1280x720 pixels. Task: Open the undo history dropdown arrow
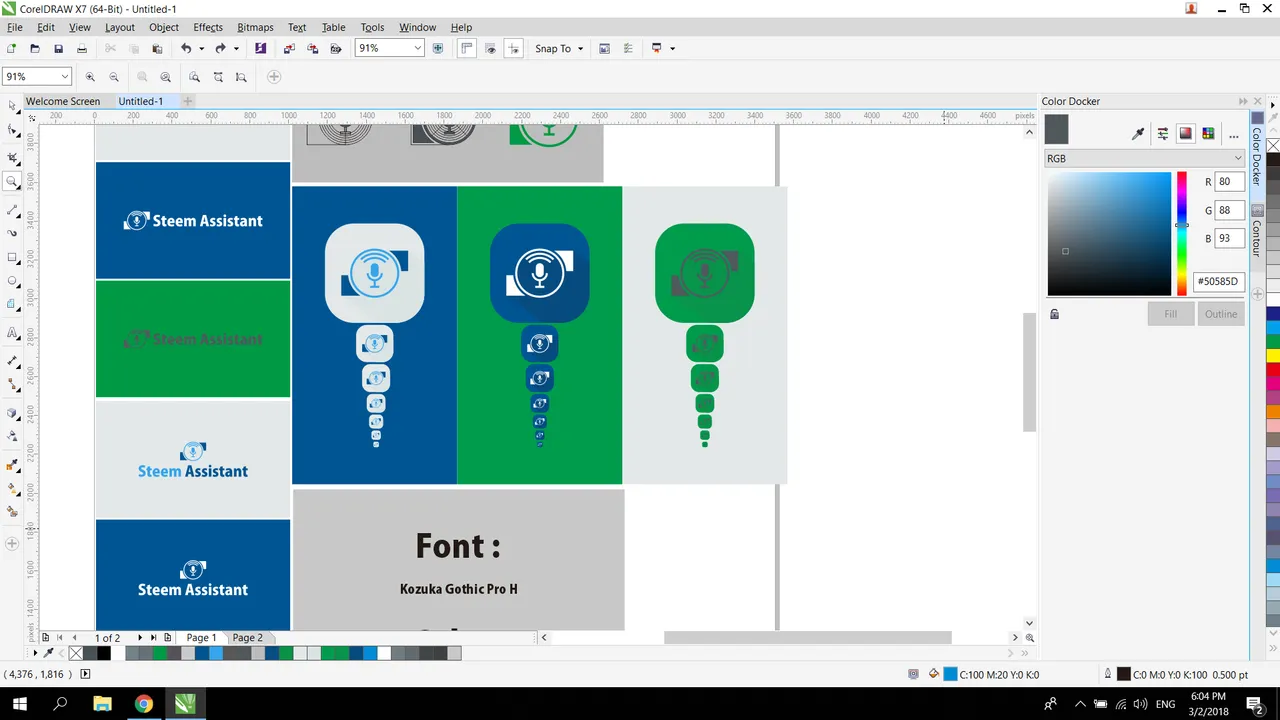pos(201,48)
